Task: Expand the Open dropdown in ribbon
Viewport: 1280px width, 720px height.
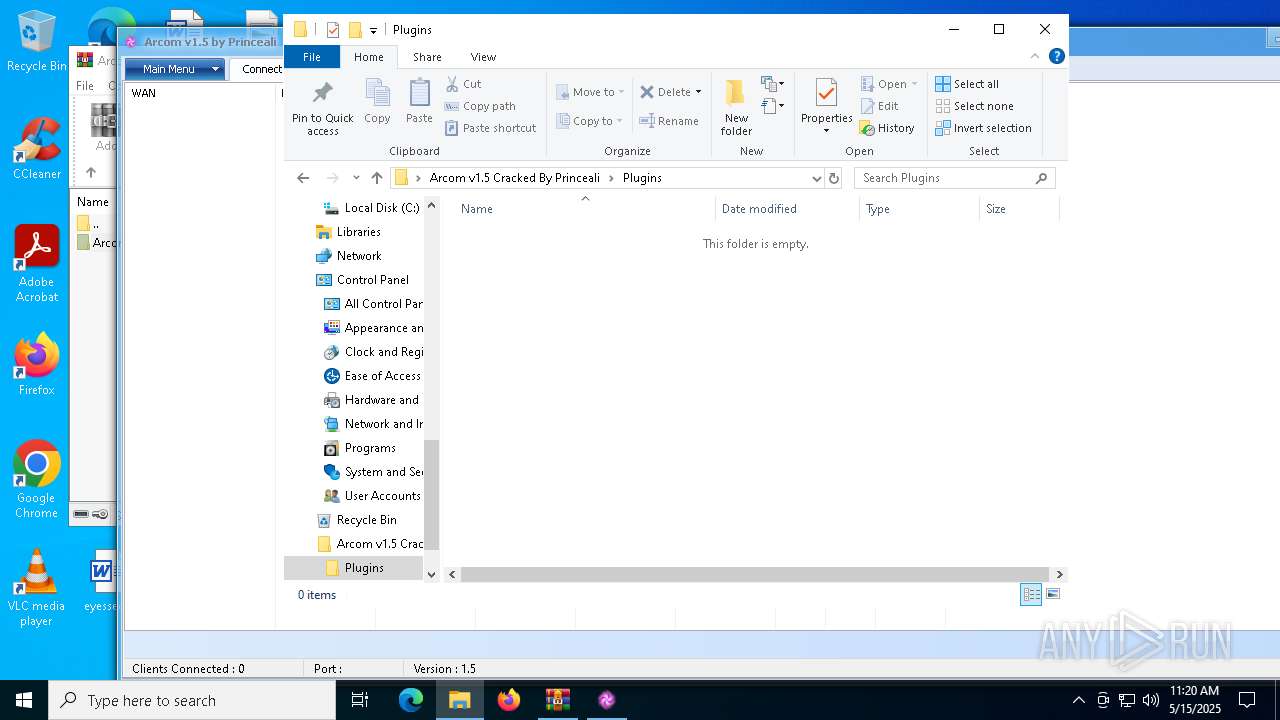Action: coord(914,84)
